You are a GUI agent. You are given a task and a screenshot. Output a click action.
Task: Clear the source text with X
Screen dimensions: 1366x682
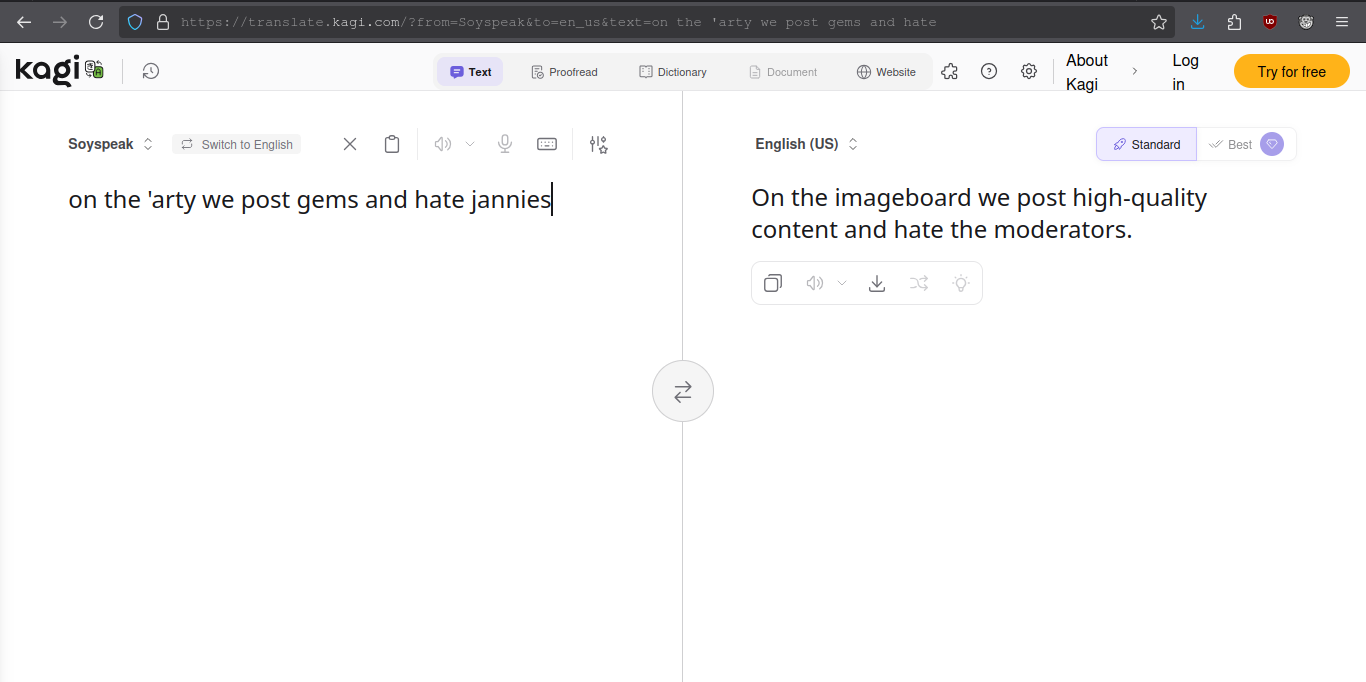[350, 144]
